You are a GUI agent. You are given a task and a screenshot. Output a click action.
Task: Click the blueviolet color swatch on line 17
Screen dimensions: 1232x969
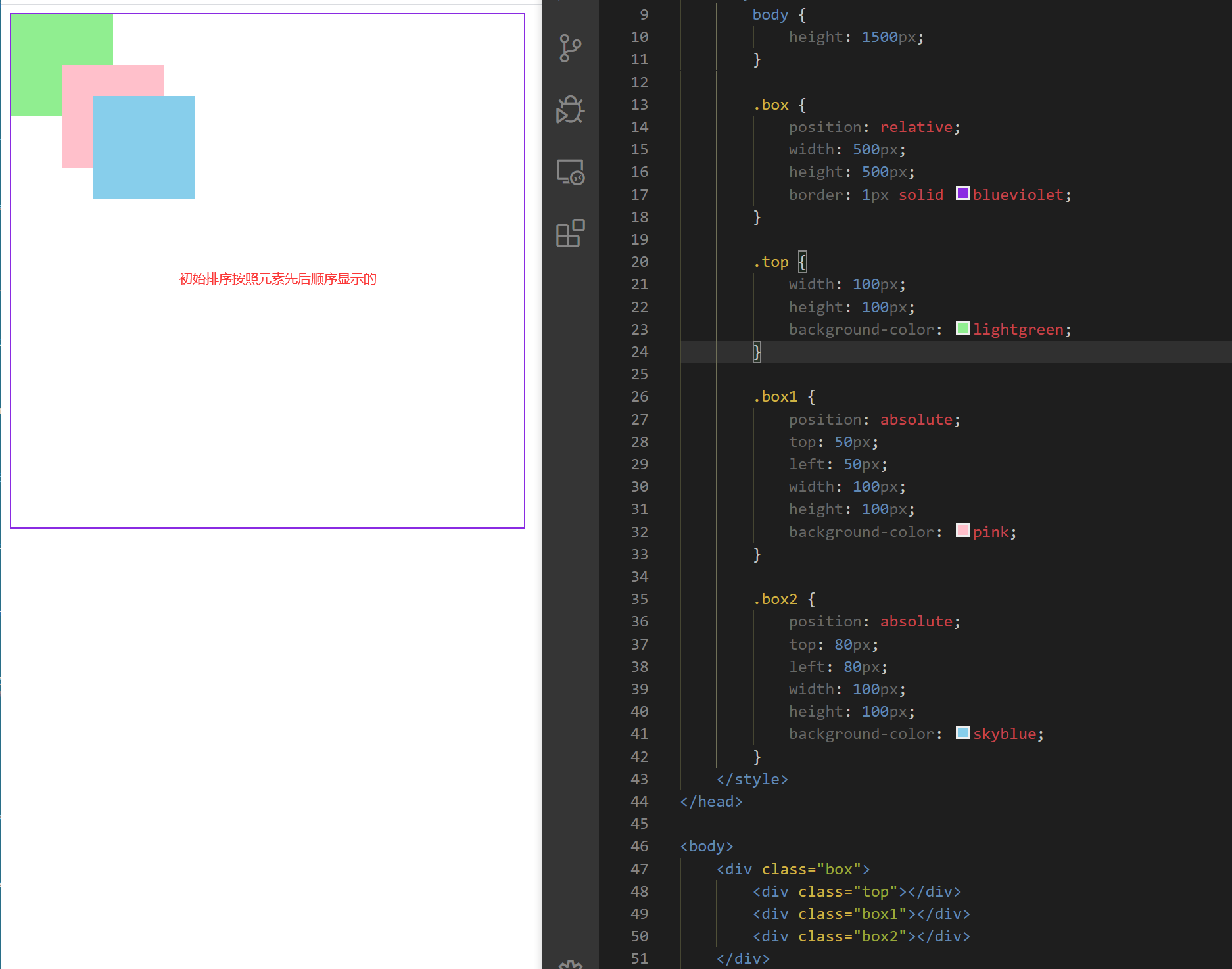point(962,193)
